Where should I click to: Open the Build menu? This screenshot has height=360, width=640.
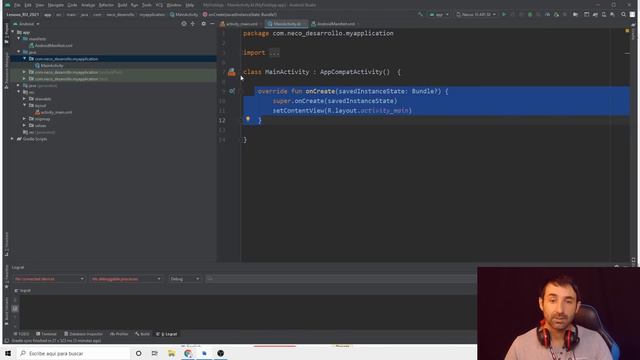coord(122,5)
